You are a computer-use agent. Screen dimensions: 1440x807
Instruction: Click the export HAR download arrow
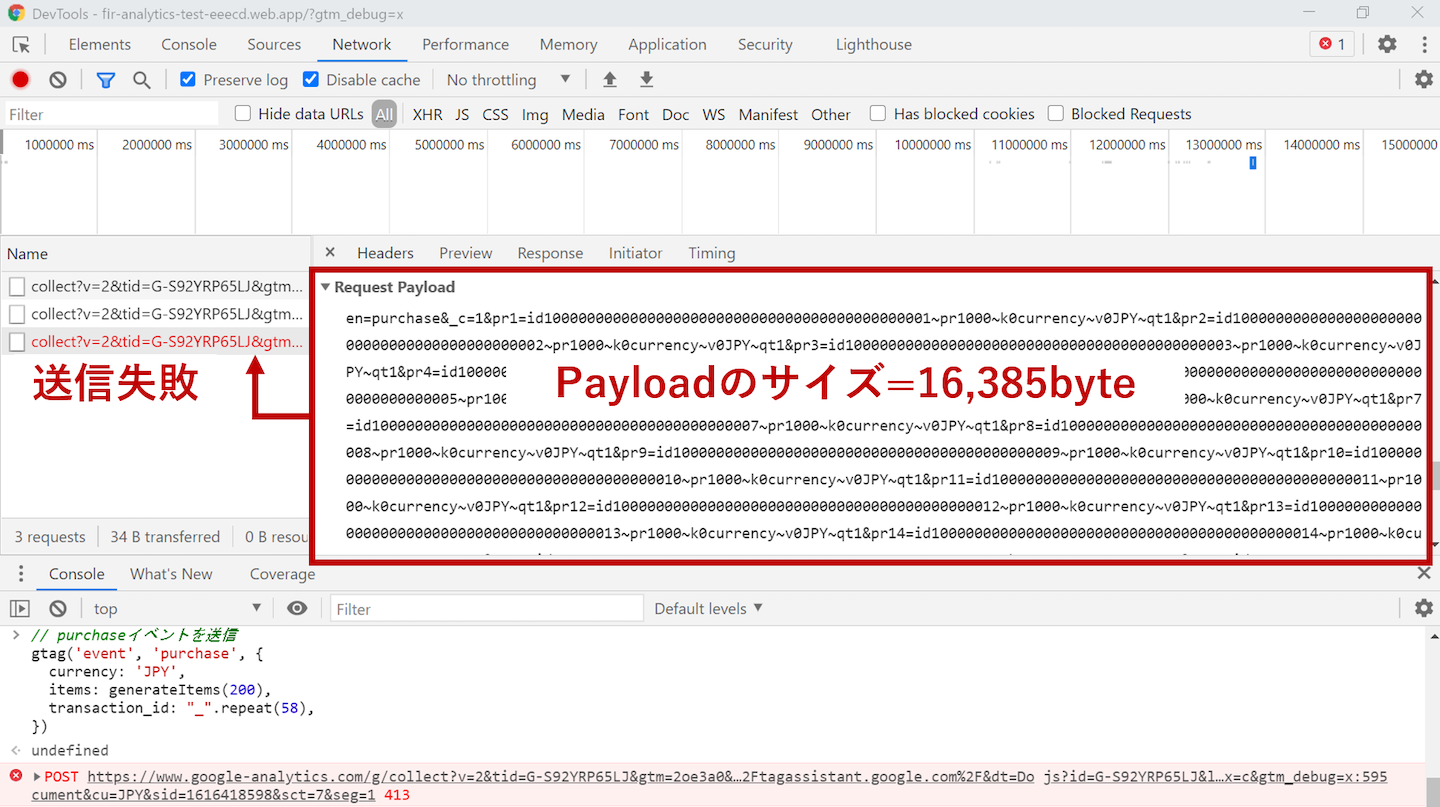(647, 80)
